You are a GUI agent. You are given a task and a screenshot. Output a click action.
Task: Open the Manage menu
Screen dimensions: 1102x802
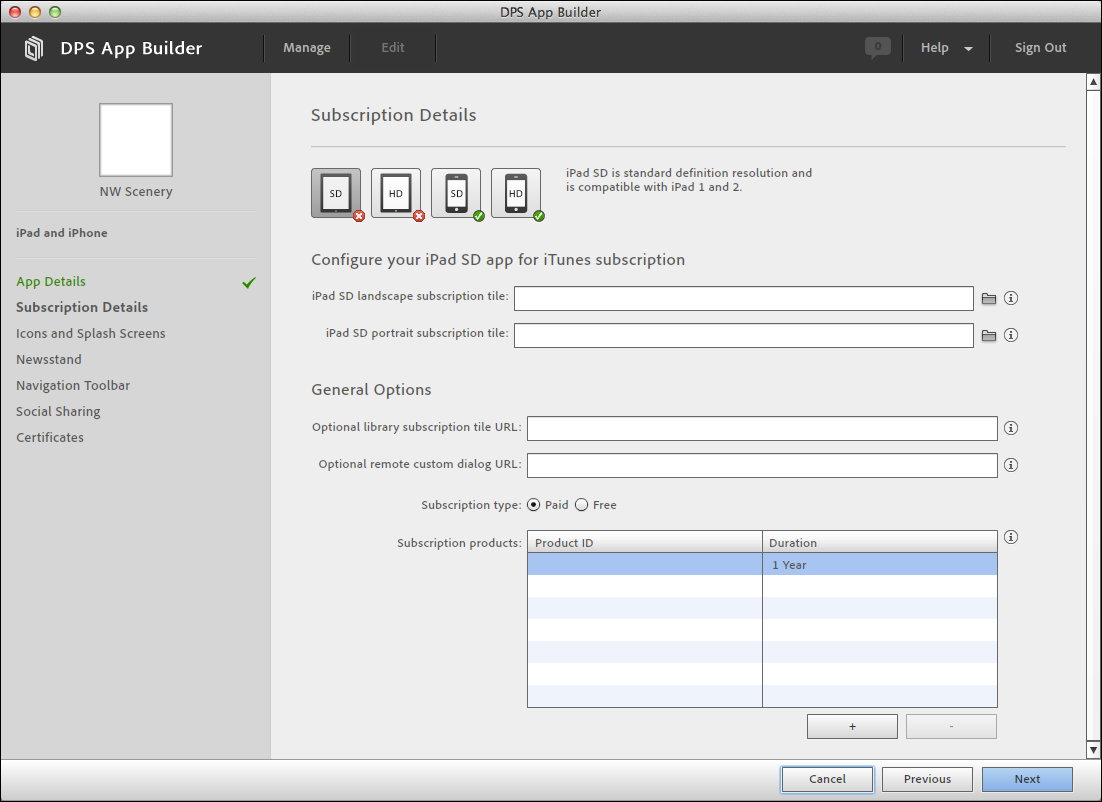(306, 48)
